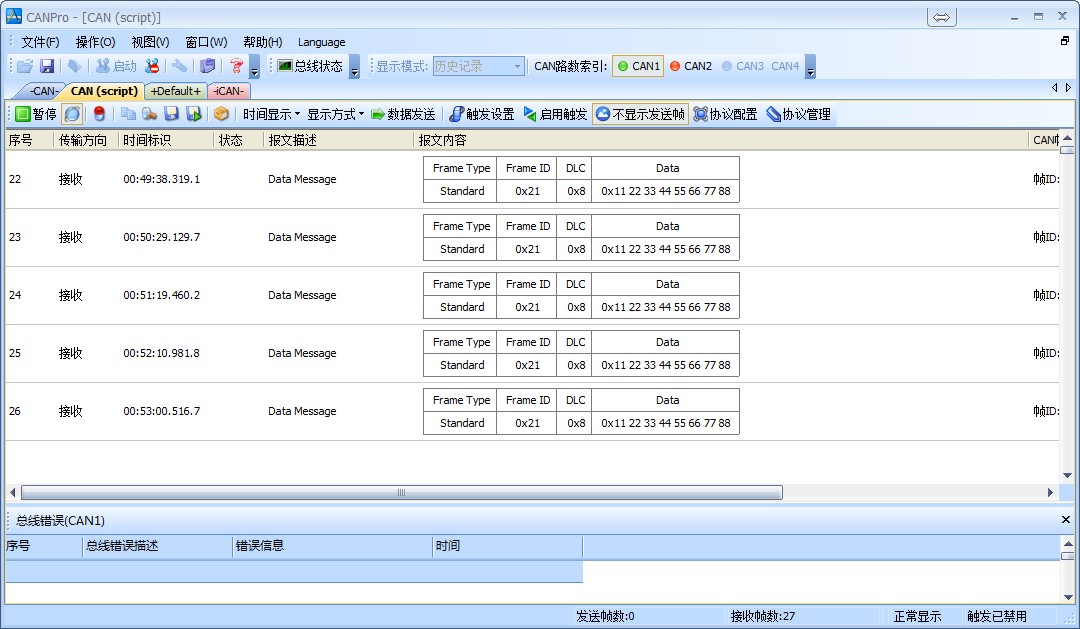Switch to the -iCAN- tab
This screenshot has width=1080, height=629.
tap(229, 91)
